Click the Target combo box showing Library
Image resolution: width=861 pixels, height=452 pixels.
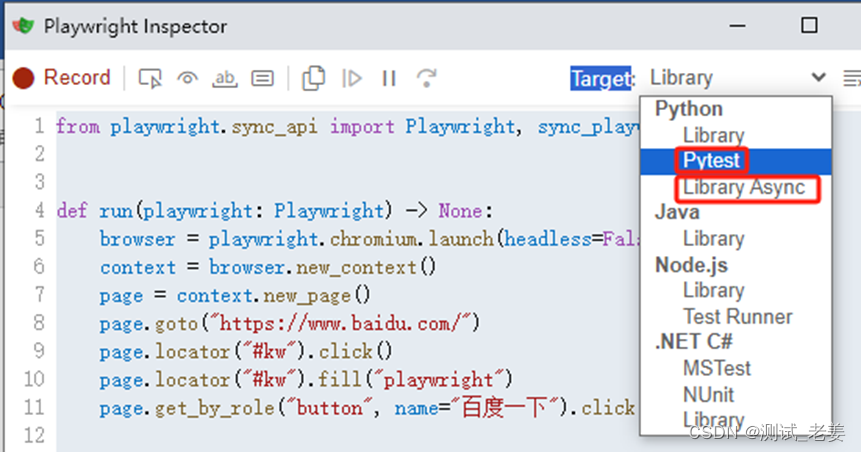736,78
